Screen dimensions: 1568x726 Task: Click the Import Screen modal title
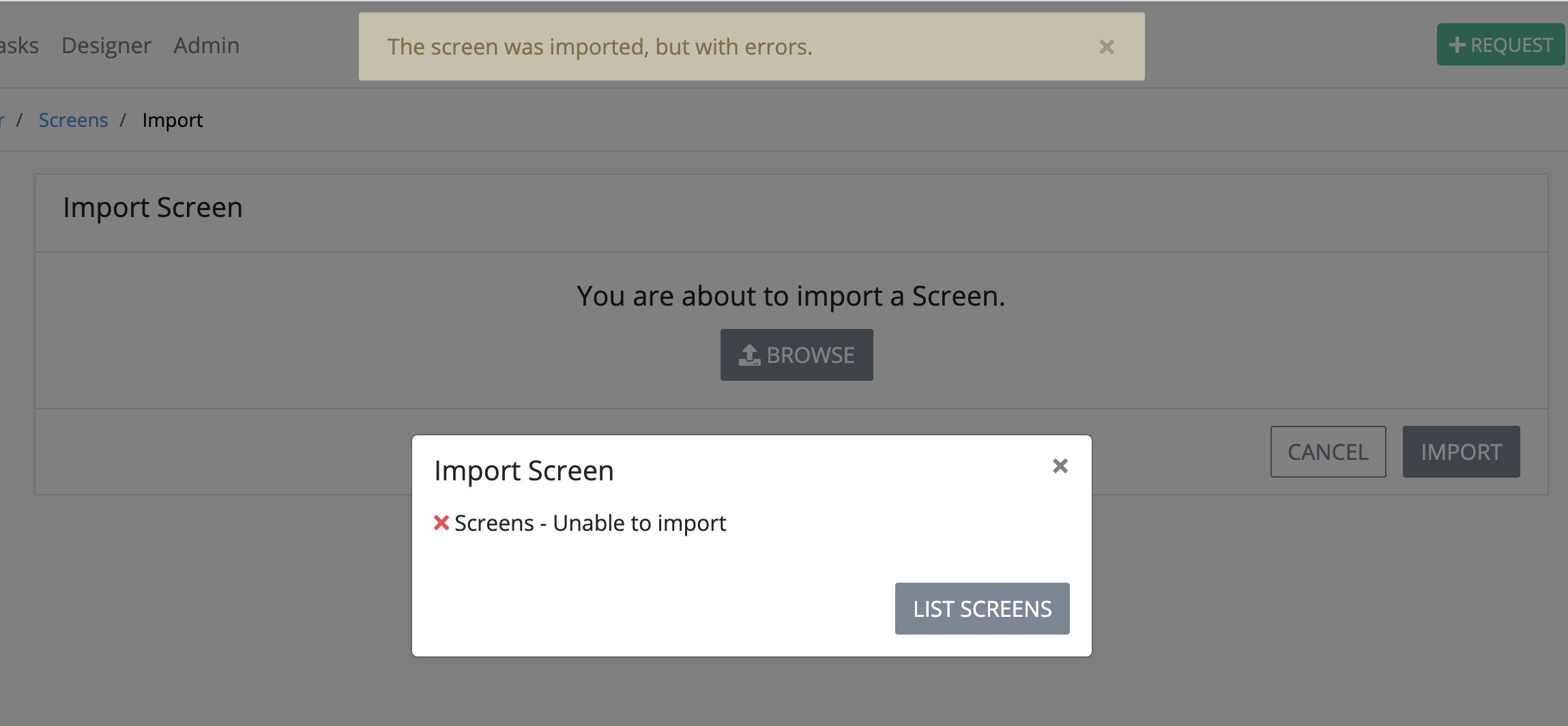point(523,470)
